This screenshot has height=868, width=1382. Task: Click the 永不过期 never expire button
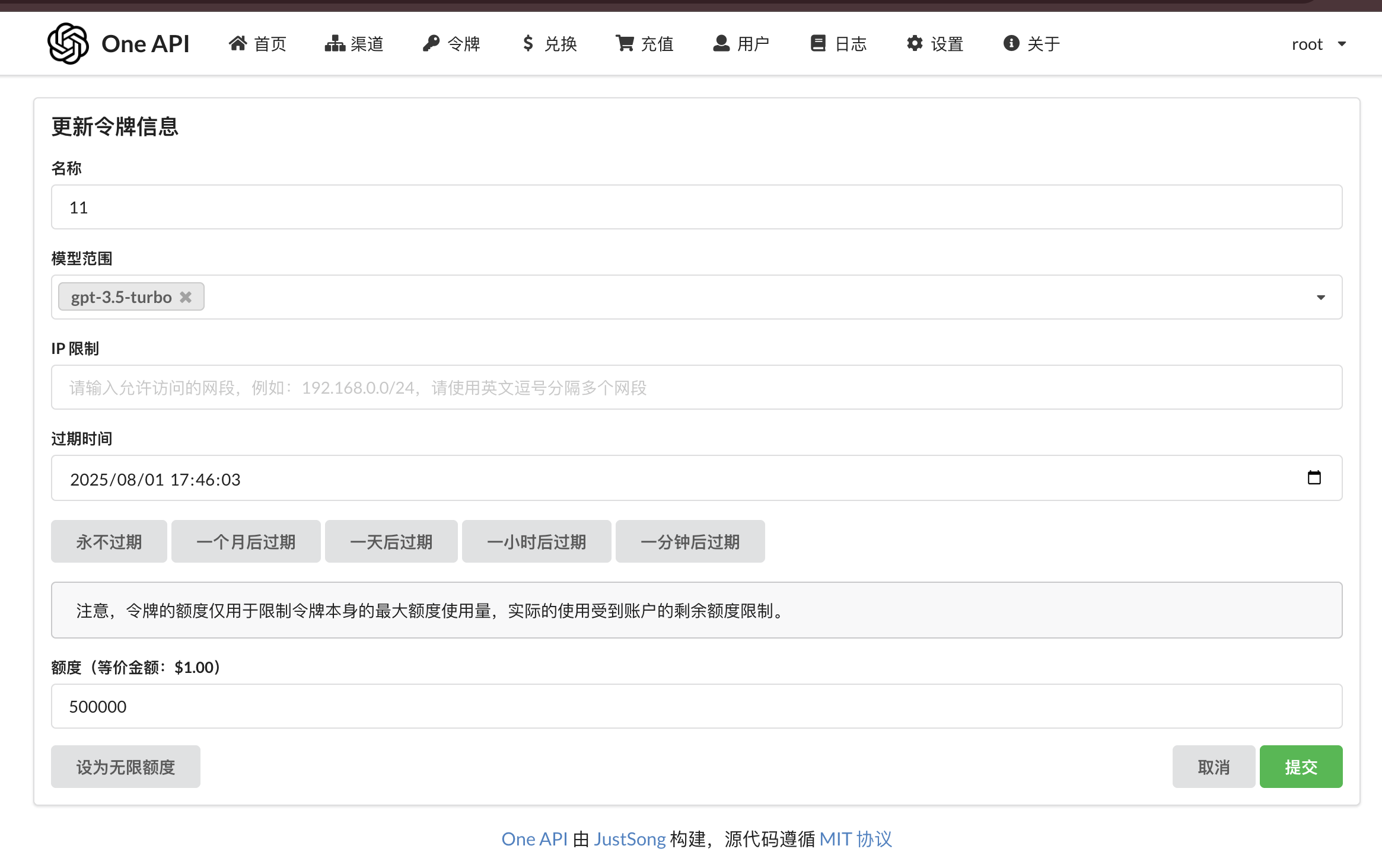(x=109, y=541)
